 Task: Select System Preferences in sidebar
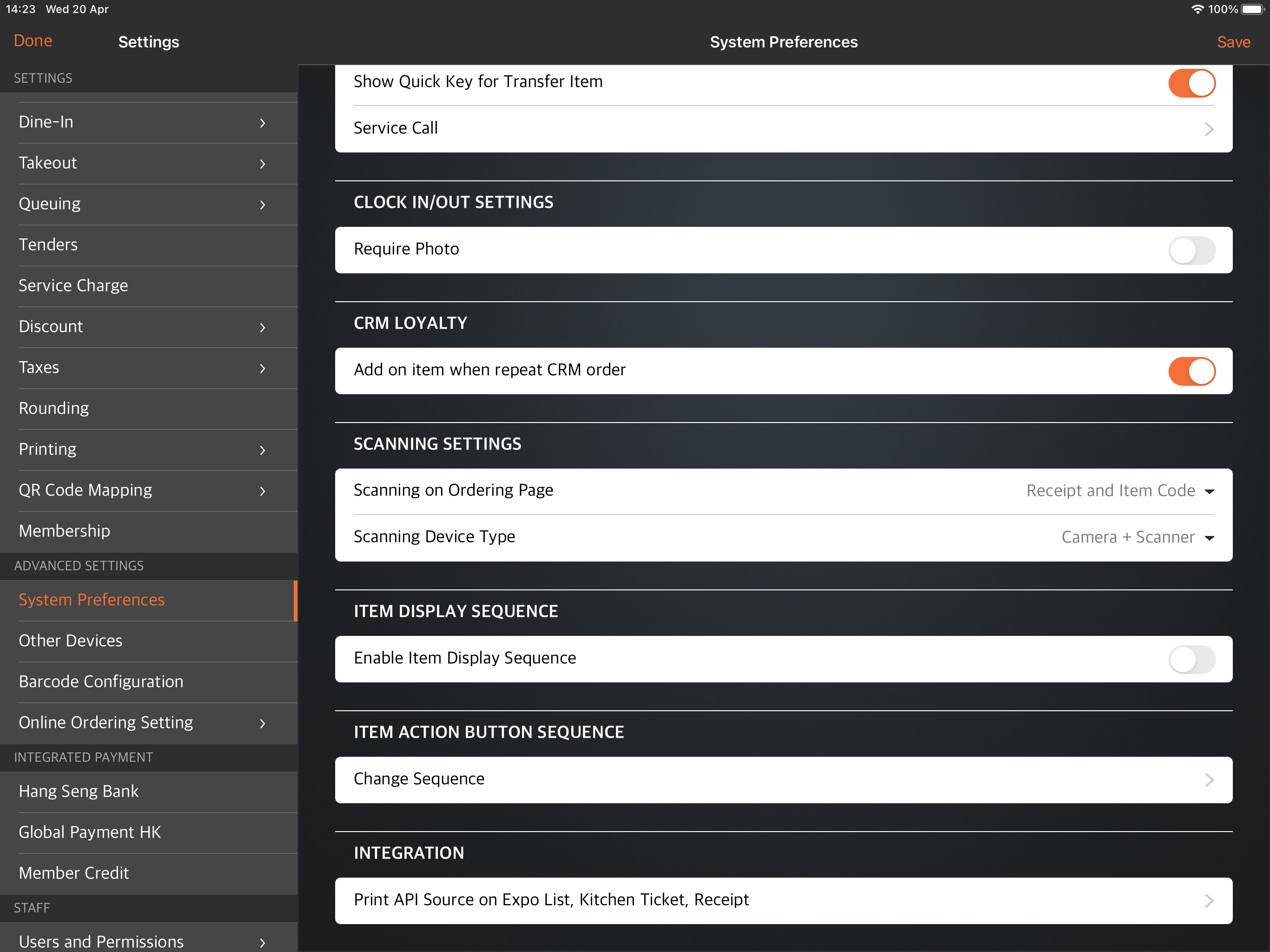pos(149,600)
